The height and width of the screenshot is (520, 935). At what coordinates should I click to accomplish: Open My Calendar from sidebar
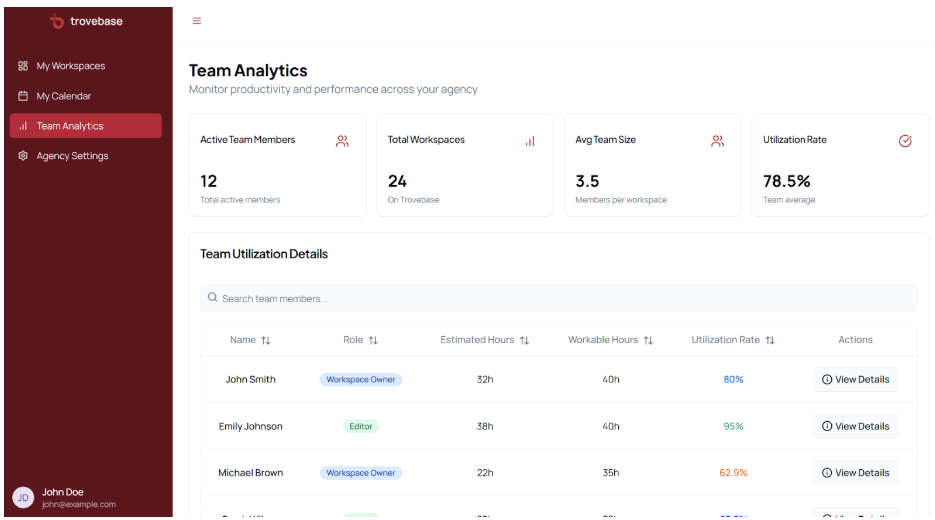click(x=86, y=96)
